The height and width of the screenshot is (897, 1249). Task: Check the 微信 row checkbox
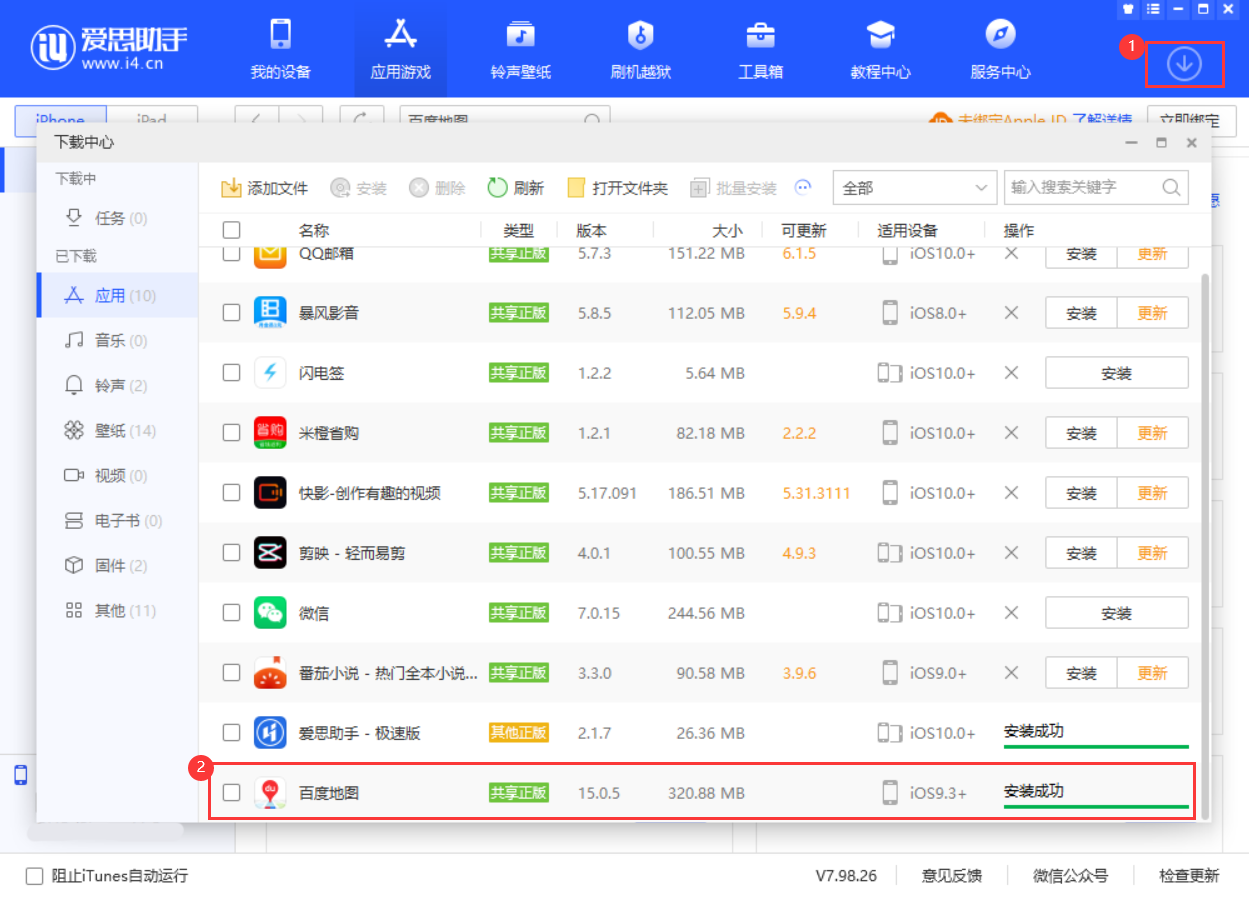point(231,613)
